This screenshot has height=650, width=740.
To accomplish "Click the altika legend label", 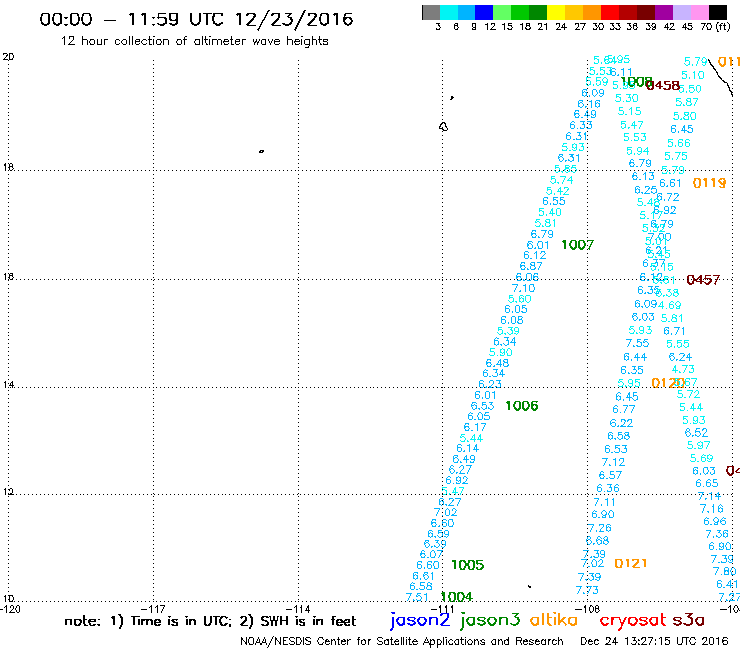I will pos(553,620).
